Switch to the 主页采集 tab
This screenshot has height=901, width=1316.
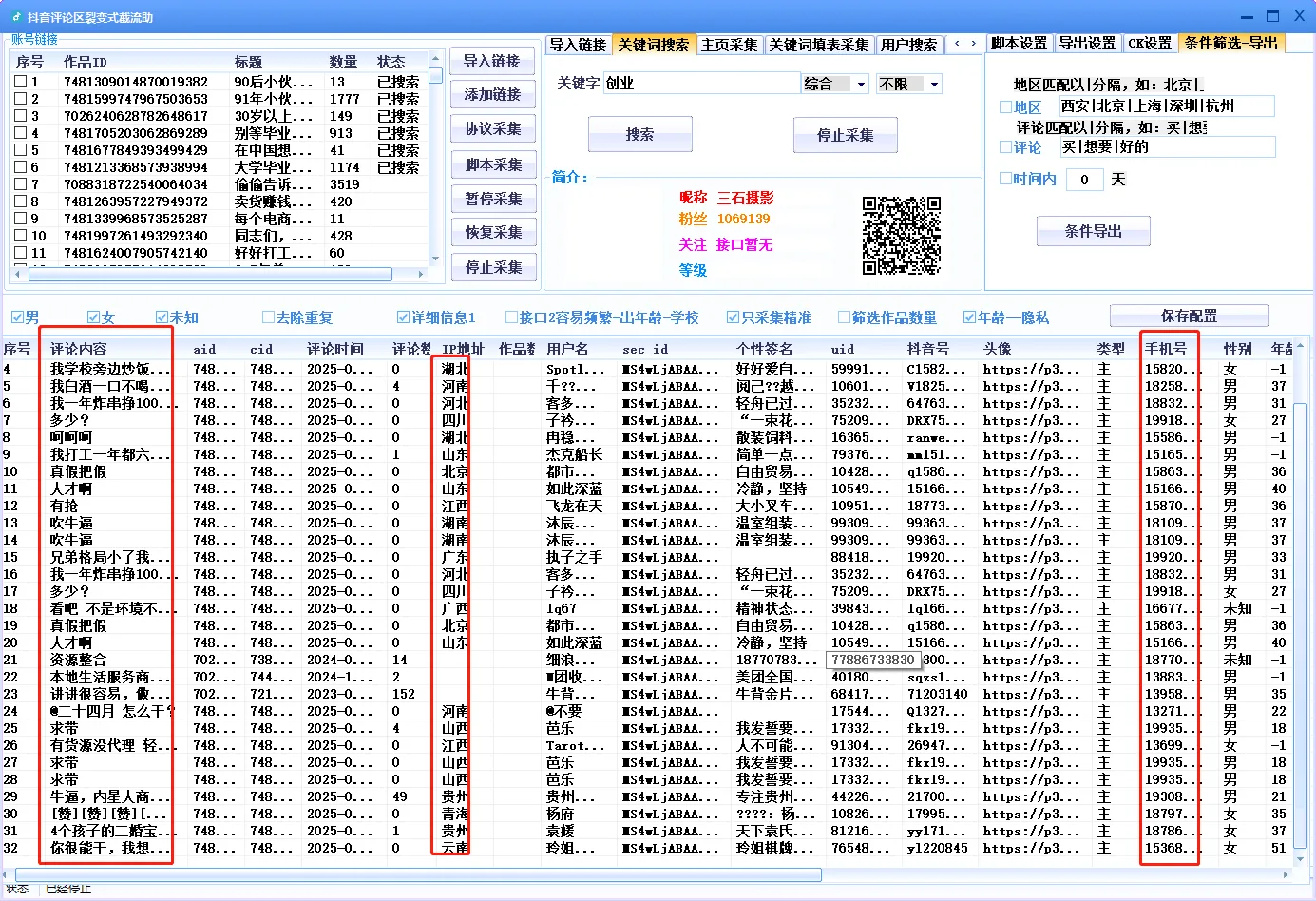pos(727,44)
